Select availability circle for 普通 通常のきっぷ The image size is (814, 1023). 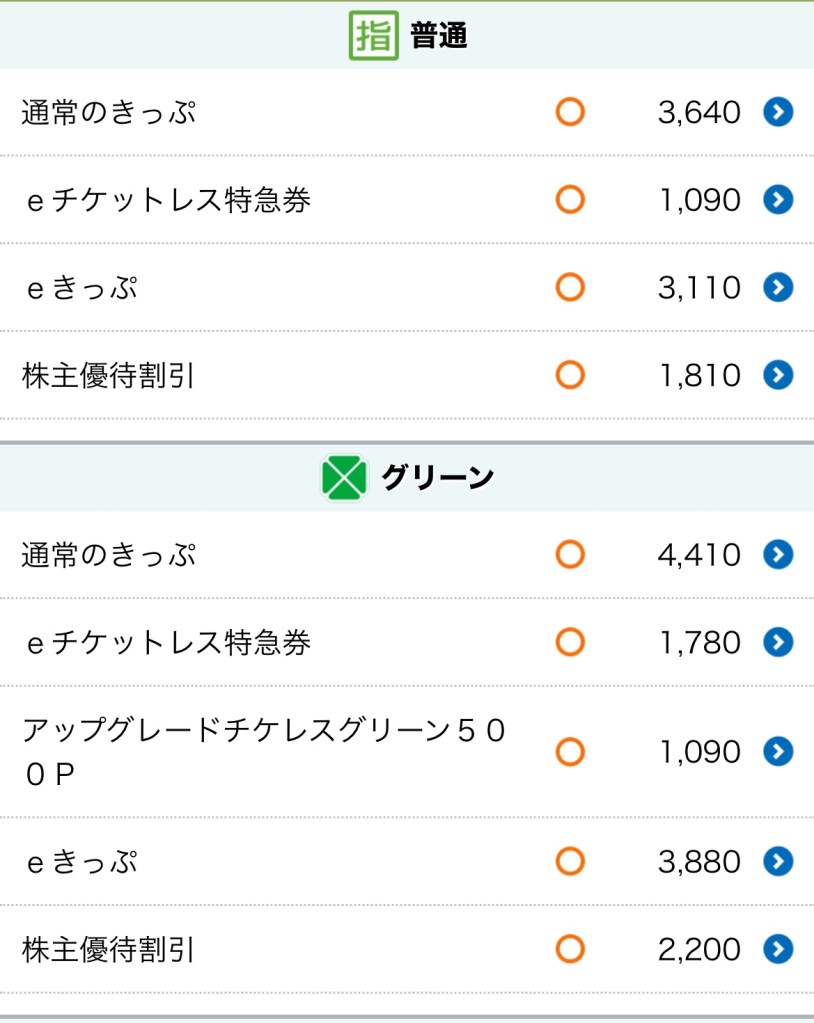pyautogui.click(x=570, y=112)
